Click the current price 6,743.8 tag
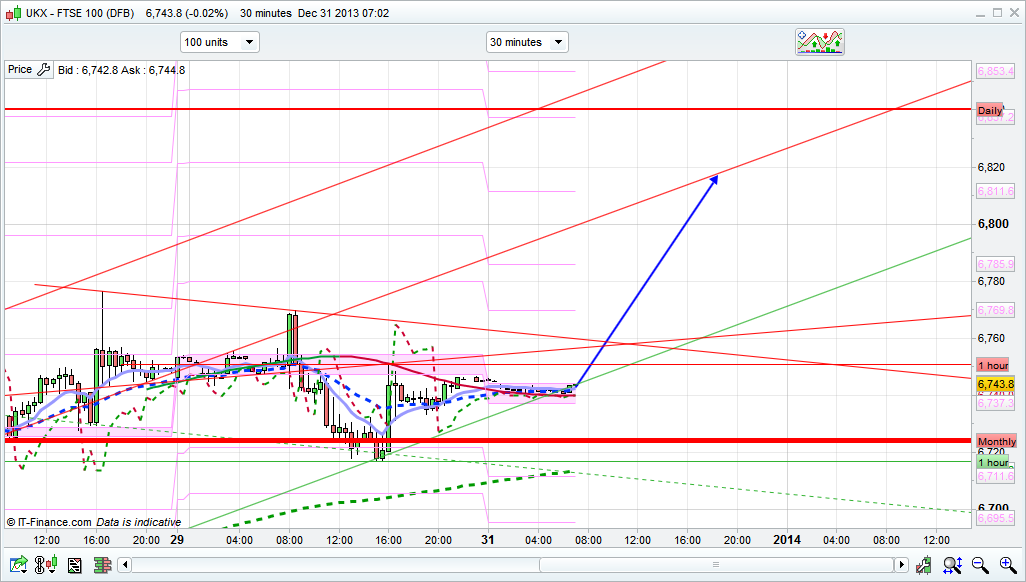Viewport: 1026px width, 582px height. coord(995,384)
